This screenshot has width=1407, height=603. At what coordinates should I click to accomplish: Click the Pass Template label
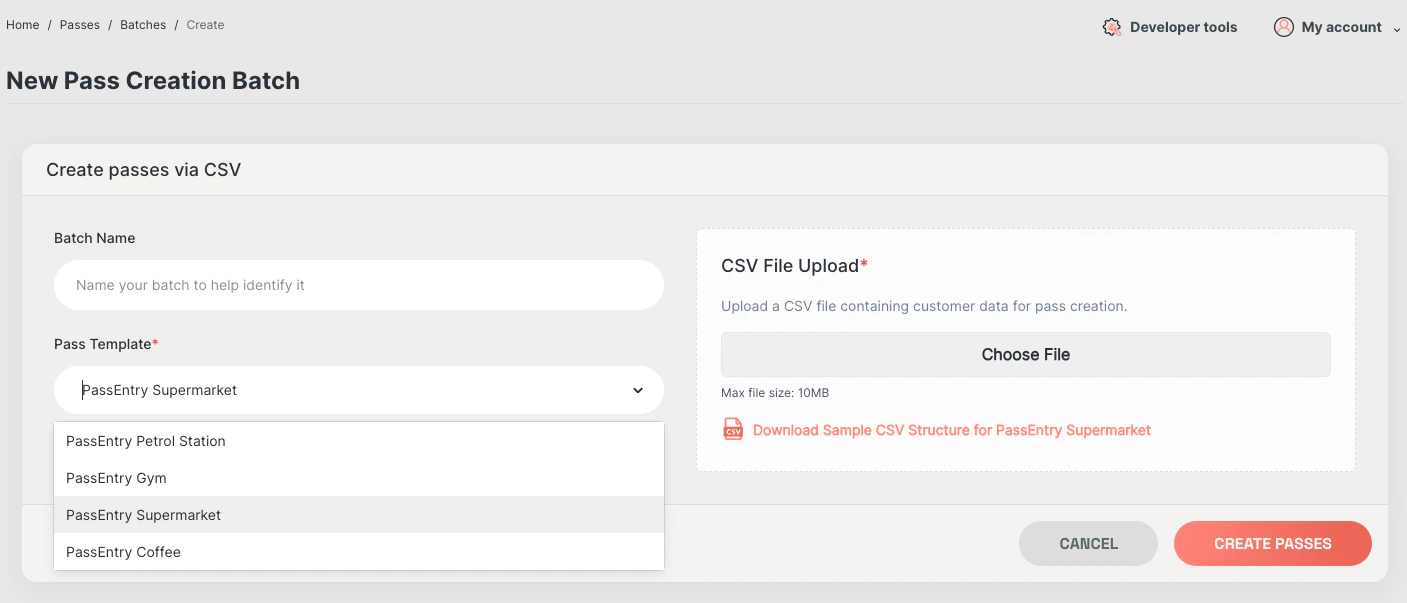(106, 344)
